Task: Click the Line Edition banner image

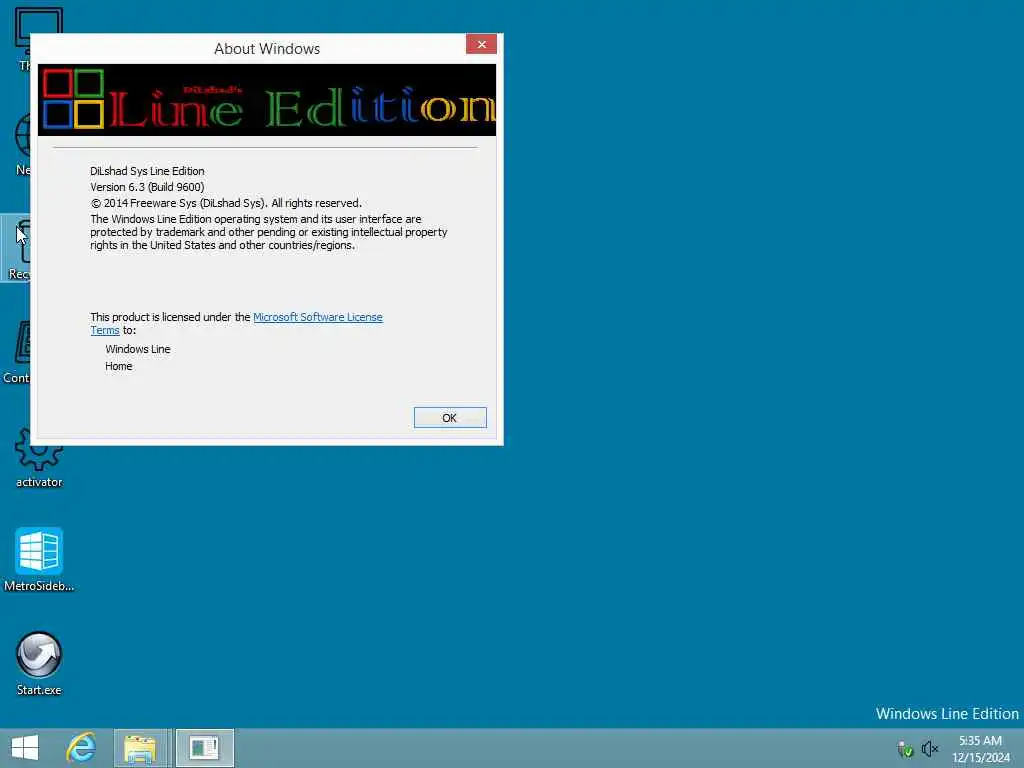Action: pyautogui.click(x=266, y=100)
